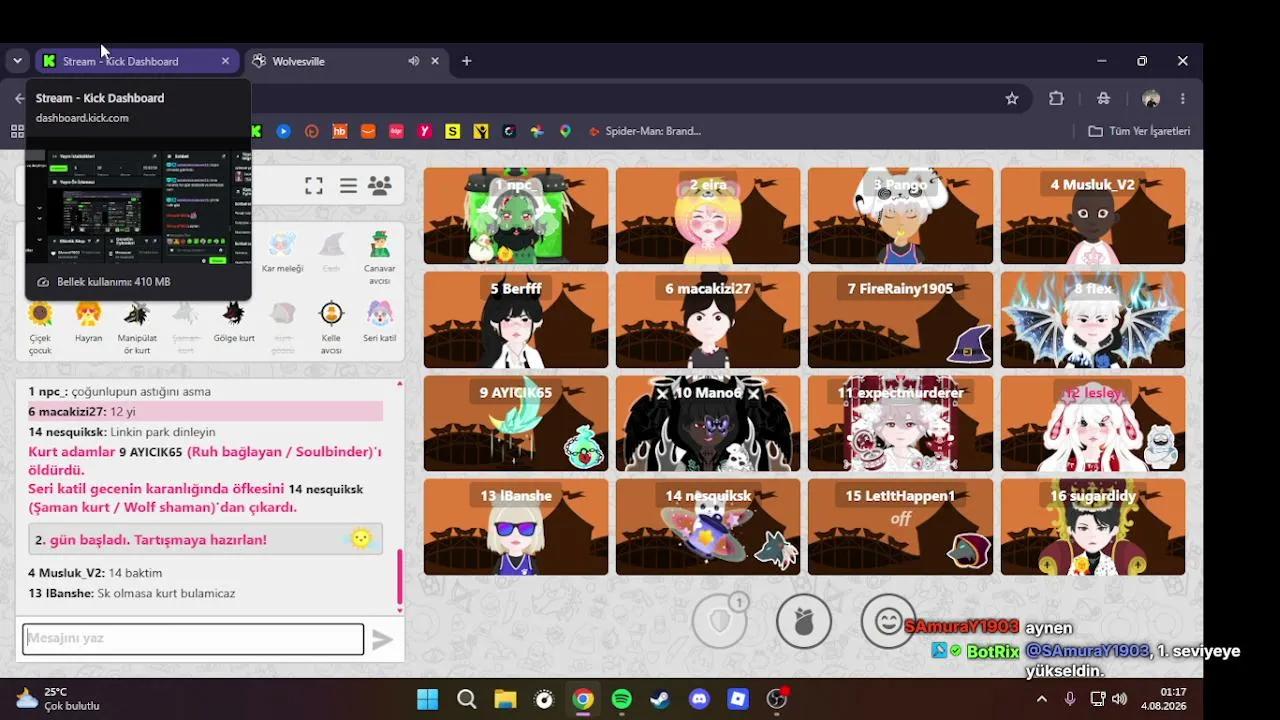Open the Tüm Yer İşaretleri folder
The image size is (1280, 720).
[1139, 131]
